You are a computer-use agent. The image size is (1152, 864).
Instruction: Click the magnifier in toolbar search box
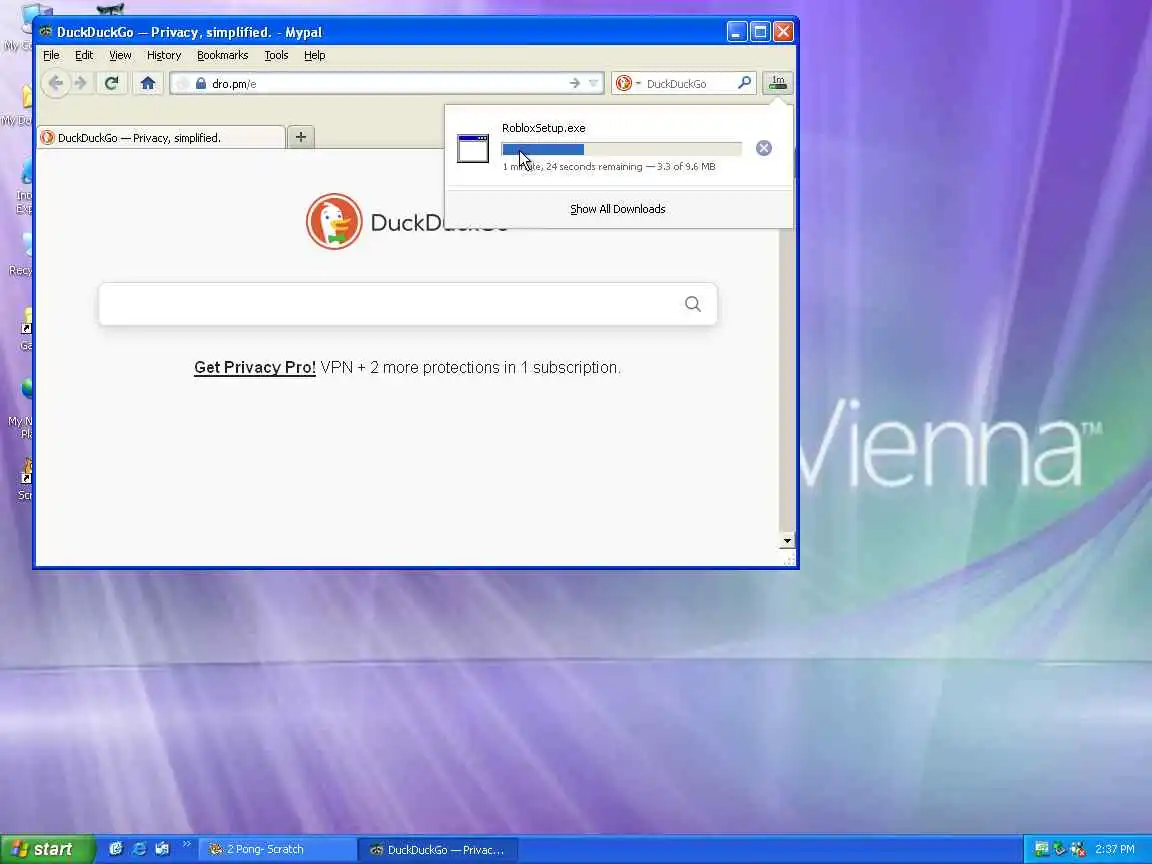tap(744, 82)
